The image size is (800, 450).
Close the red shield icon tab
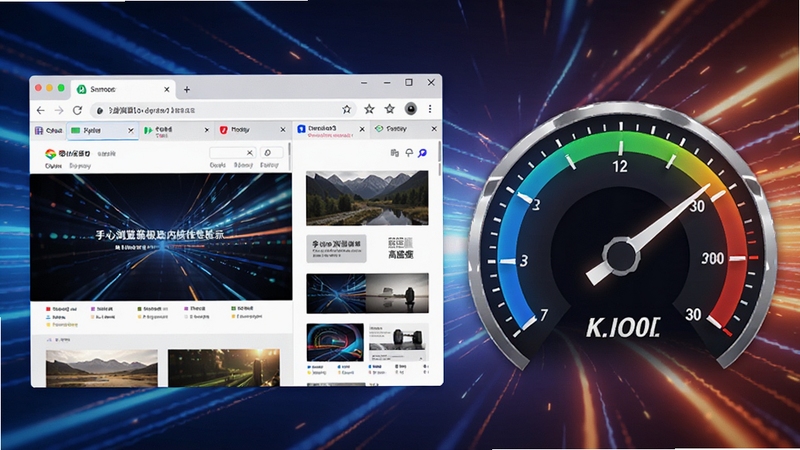click(283, 130)
